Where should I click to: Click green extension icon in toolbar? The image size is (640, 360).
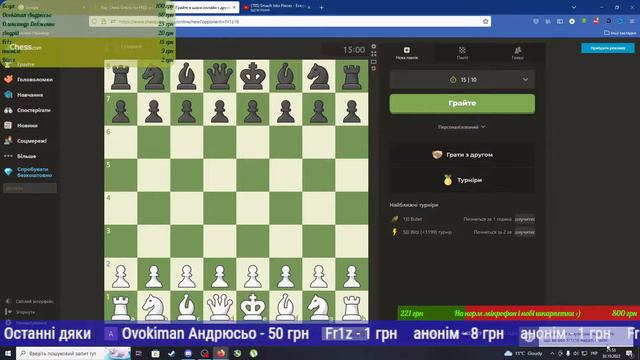[584, 21]
